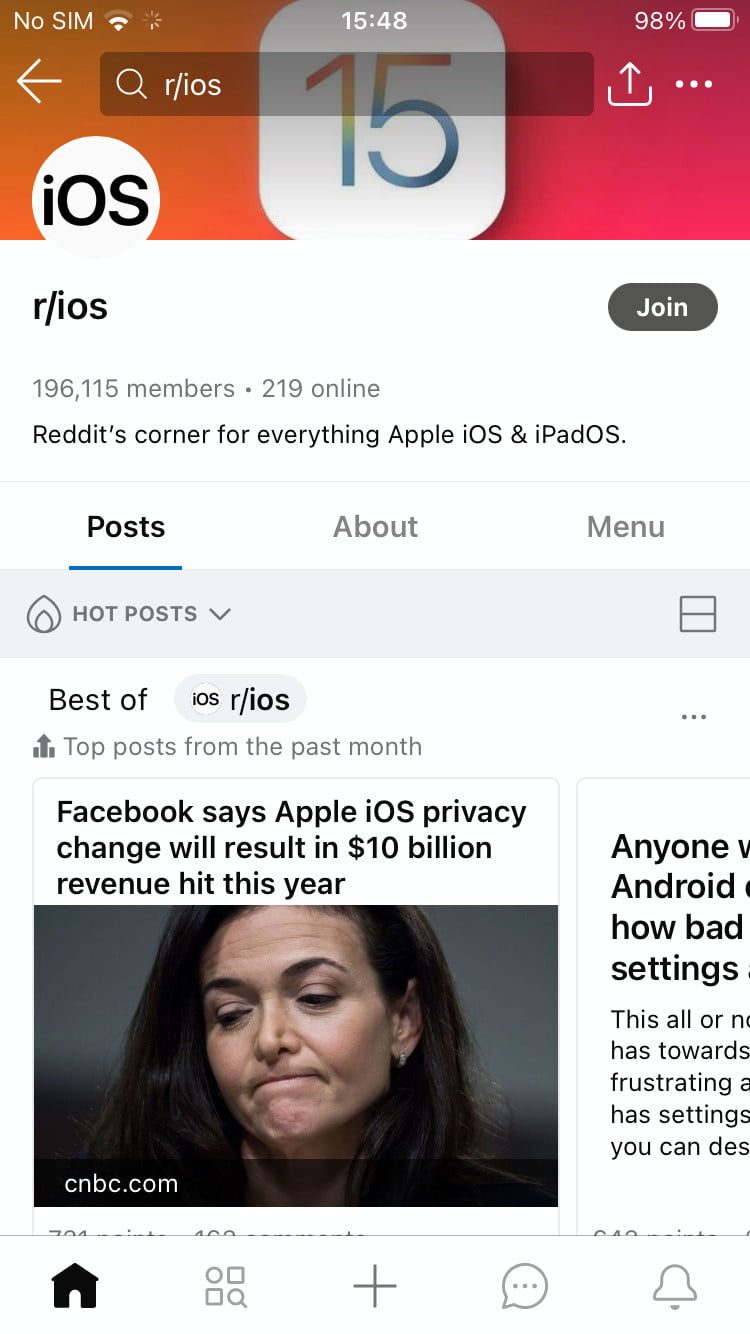750x1334 pixels.
Task: Switch to the Menu tab
Action: pos(625,527)
